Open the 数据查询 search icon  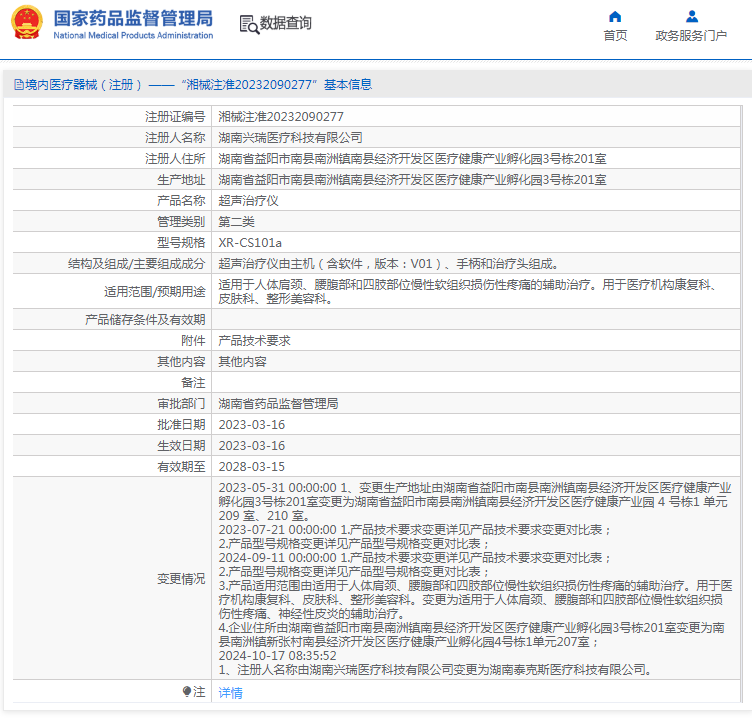(x=249, y=24)
